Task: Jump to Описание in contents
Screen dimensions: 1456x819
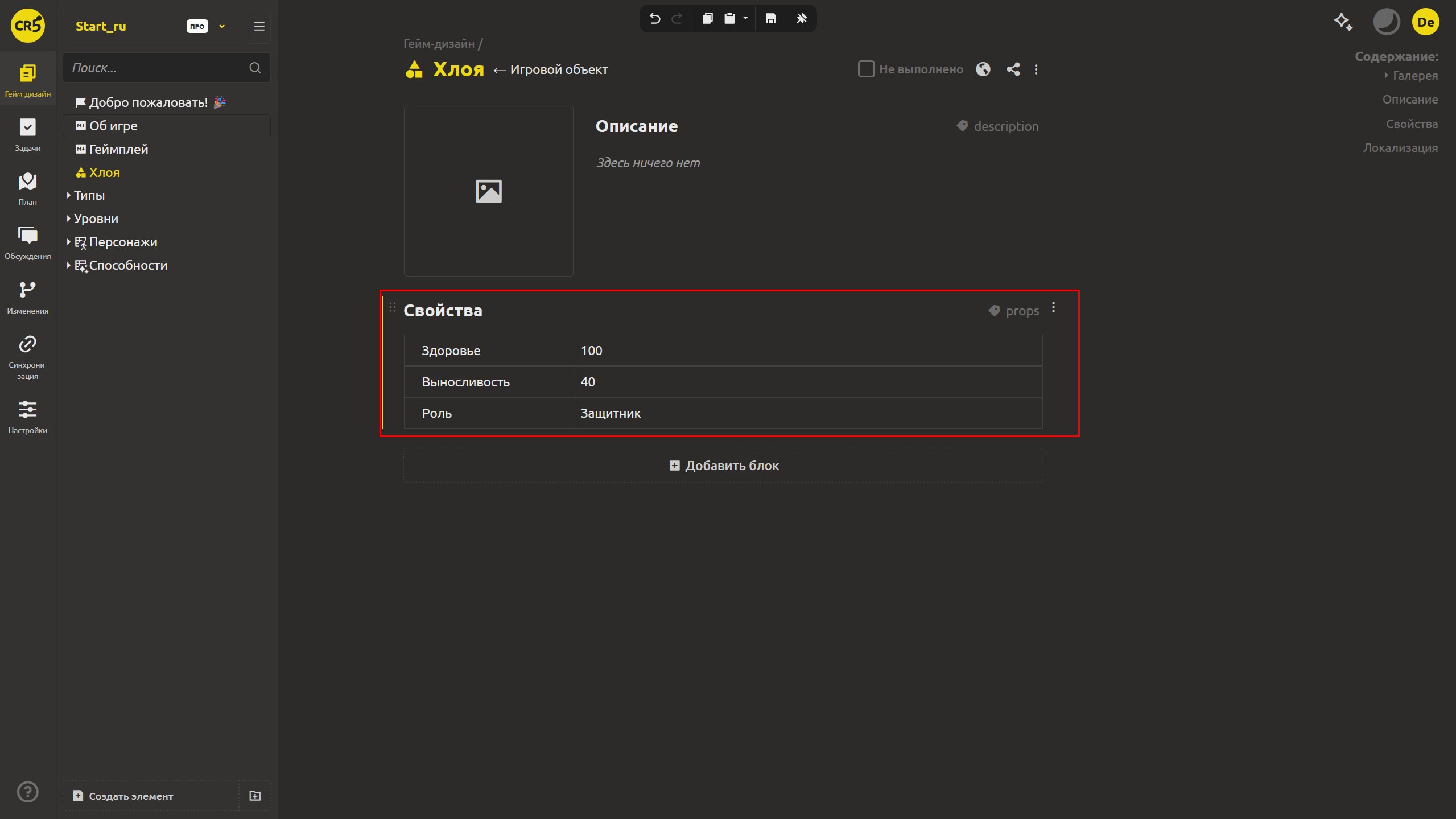Action: pyautogui.click(x=1410, y=100)
